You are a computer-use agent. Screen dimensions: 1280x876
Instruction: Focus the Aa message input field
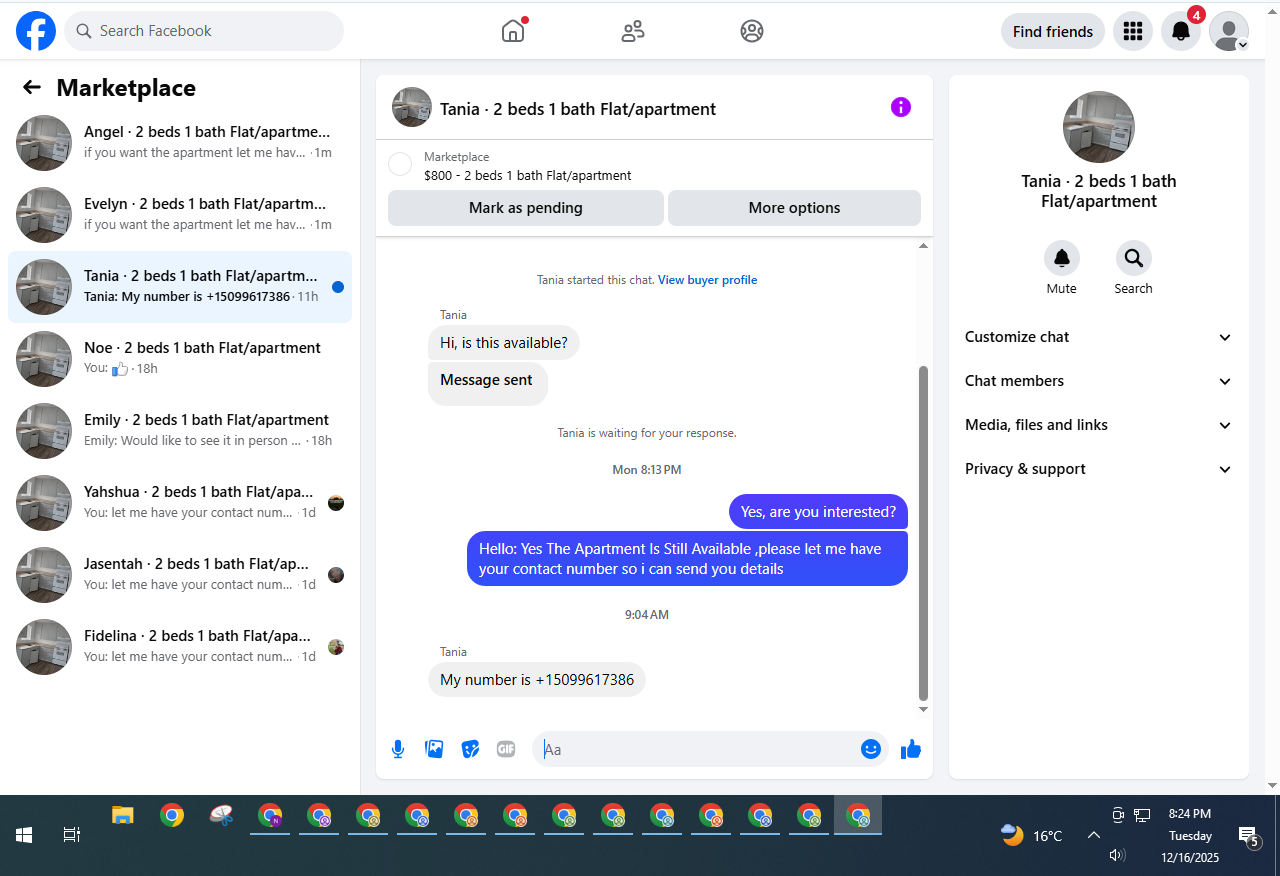[x=698, y=749]
